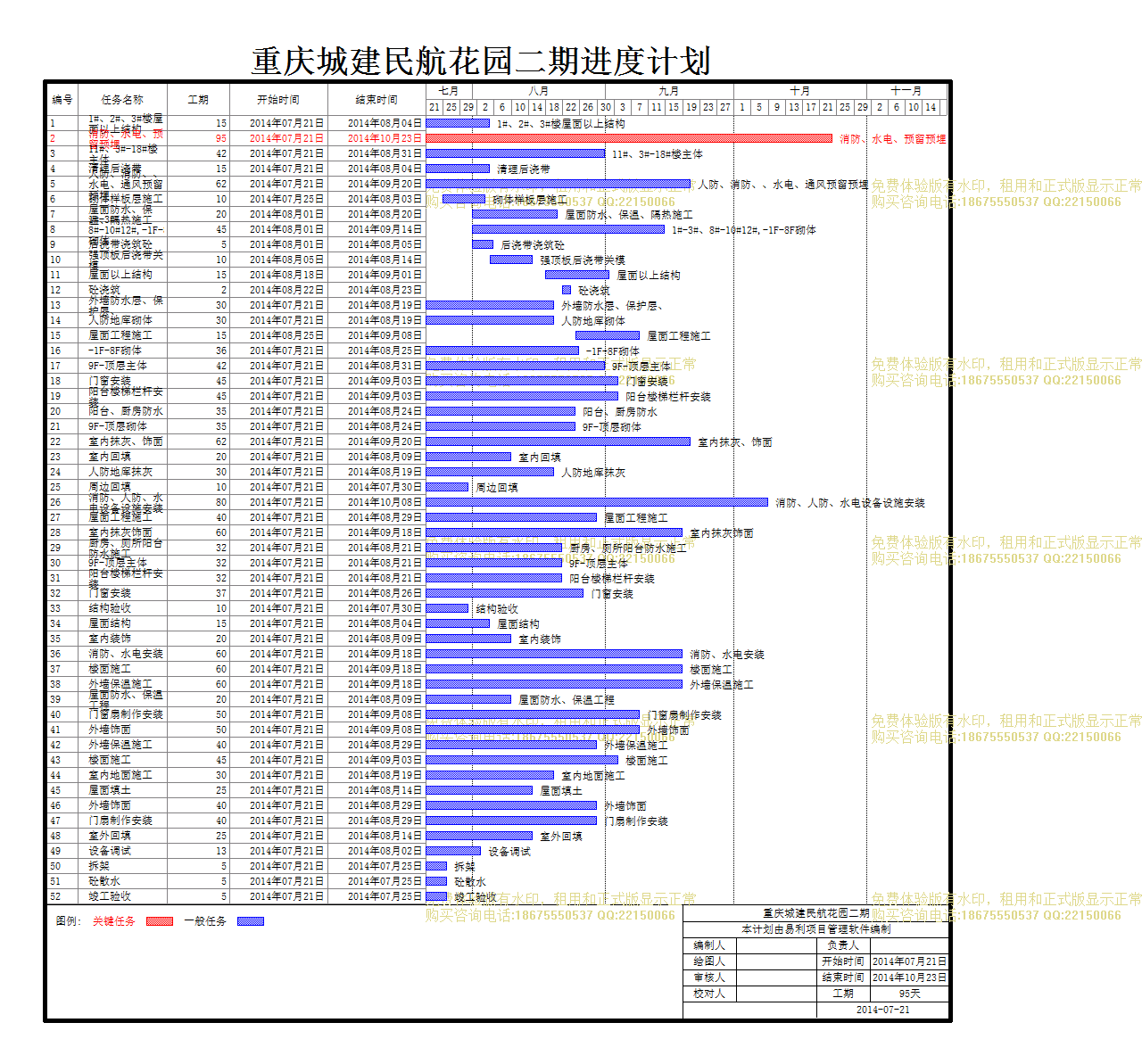Select the bar labeled 结构验收

tap(447, 608)
